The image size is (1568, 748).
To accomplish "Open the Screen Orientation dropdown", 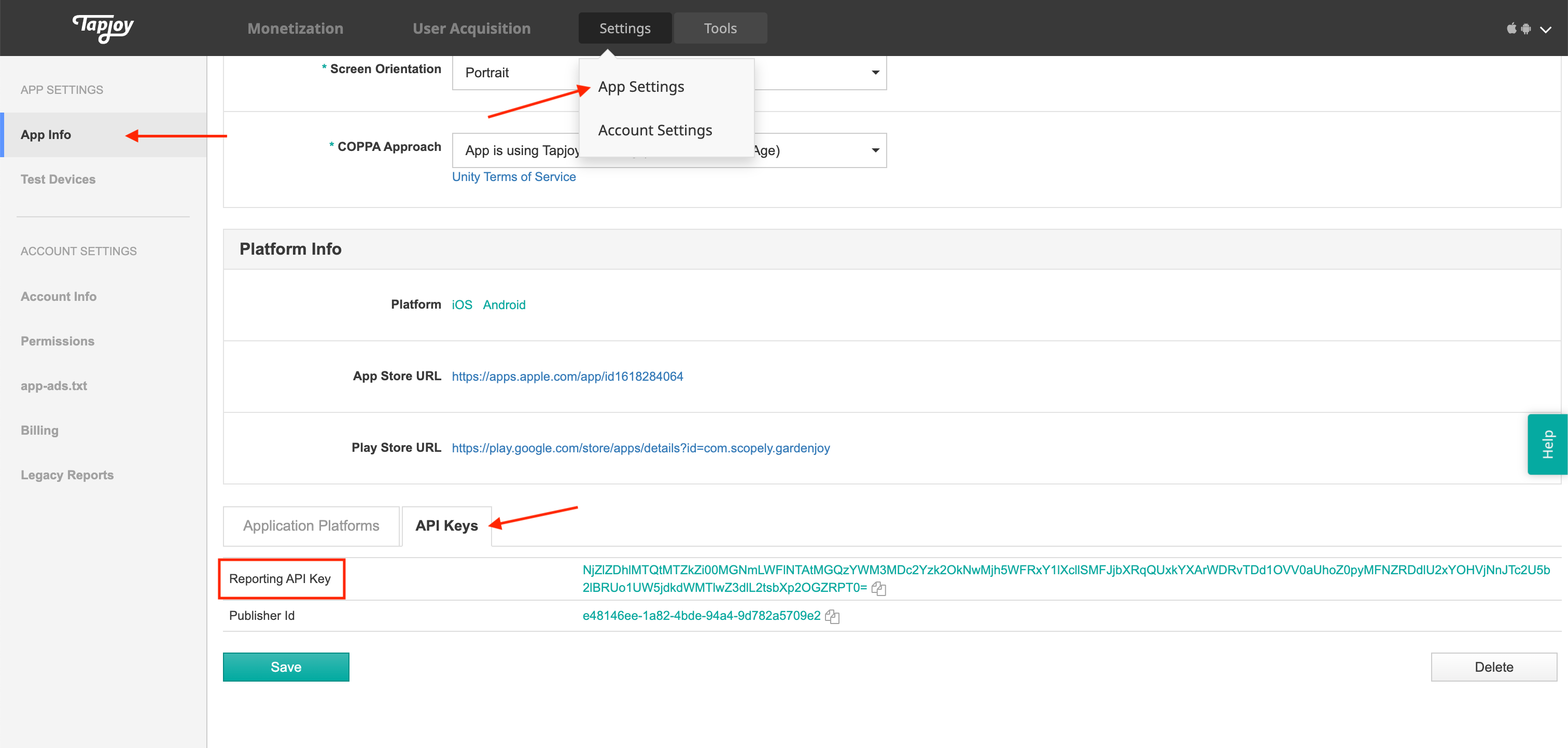I will click(875, 73).
